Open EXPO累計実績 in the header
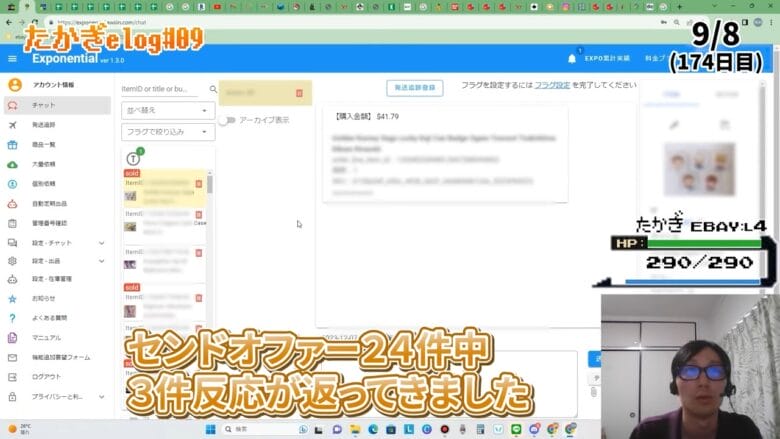The height and width of the screenshot is (439, 780). coord(607,59)
